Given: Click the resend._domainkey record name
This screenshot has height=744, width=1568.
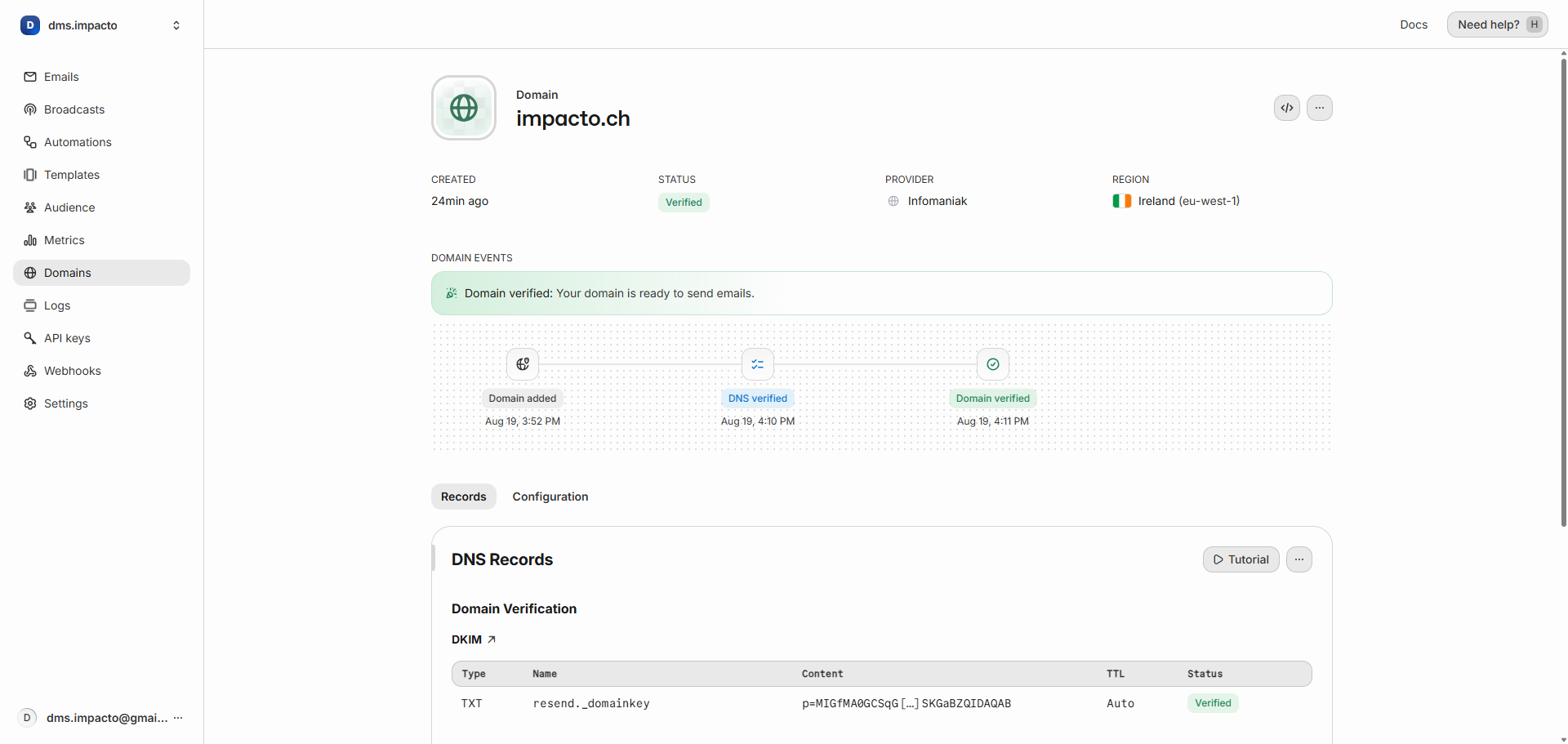Looking at the screenshot, I should click(591, 703).
